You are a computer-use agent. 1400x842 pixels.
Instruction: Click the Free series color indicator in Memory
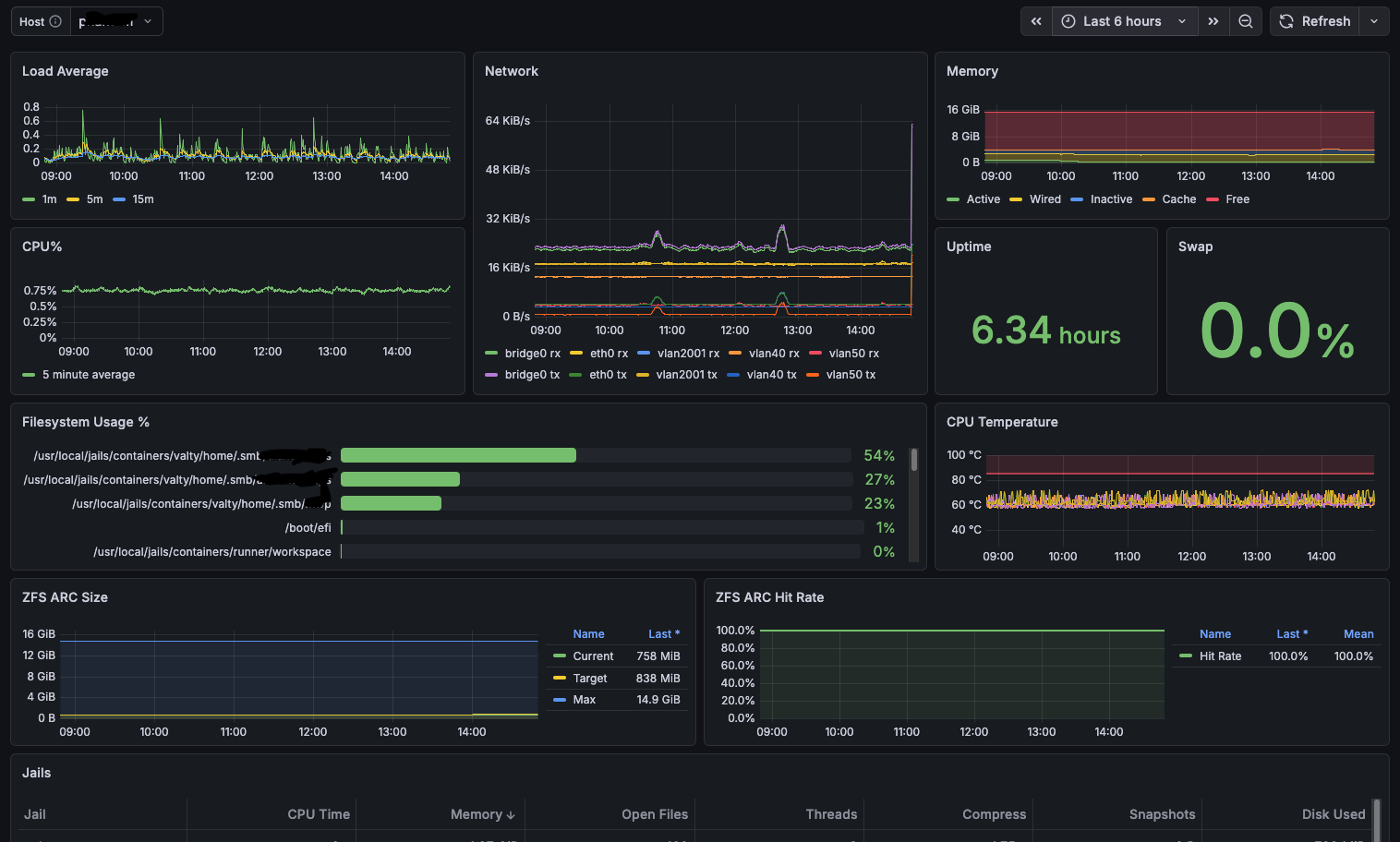tap(1213, 199)
